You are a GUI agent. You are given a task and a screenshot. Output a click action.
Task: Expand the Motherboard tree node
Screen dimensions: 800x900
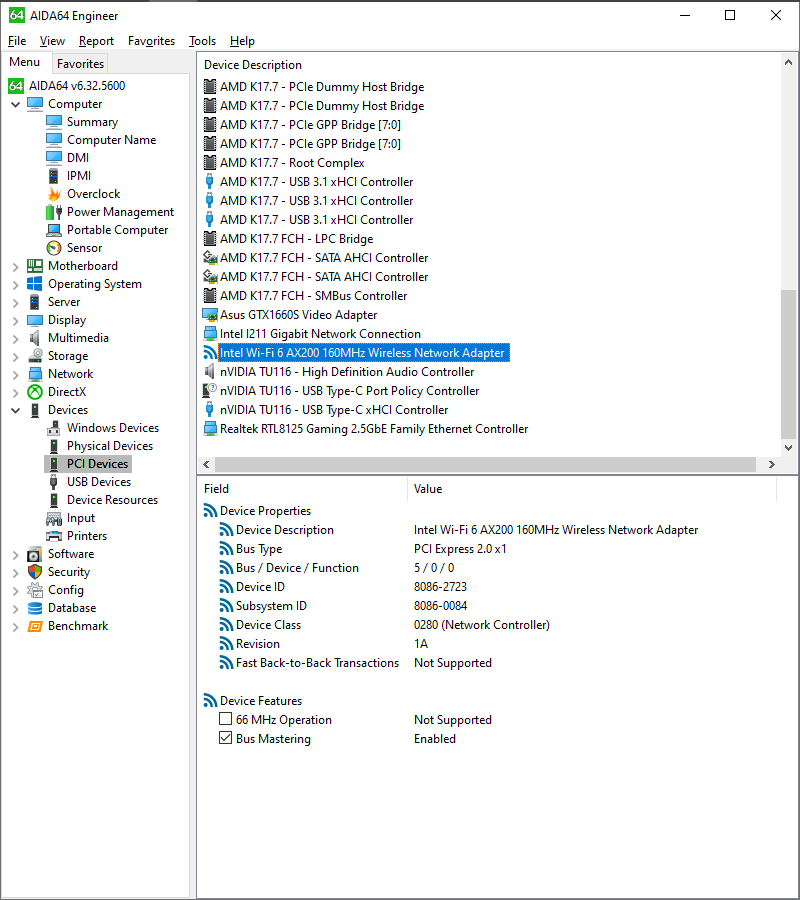point(15,266)
